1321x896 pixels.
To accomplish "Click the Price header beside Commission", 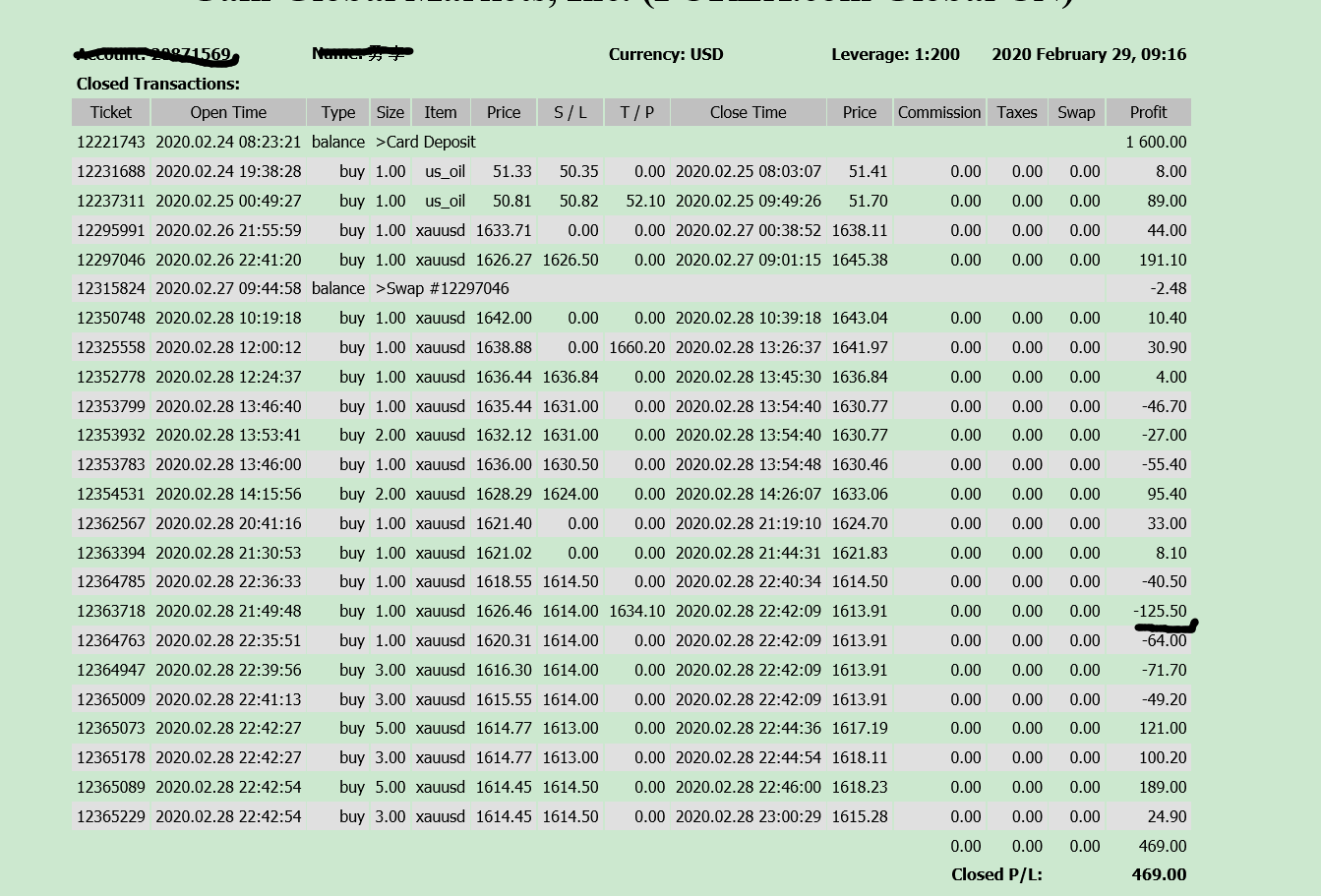I will pos(860,112).
